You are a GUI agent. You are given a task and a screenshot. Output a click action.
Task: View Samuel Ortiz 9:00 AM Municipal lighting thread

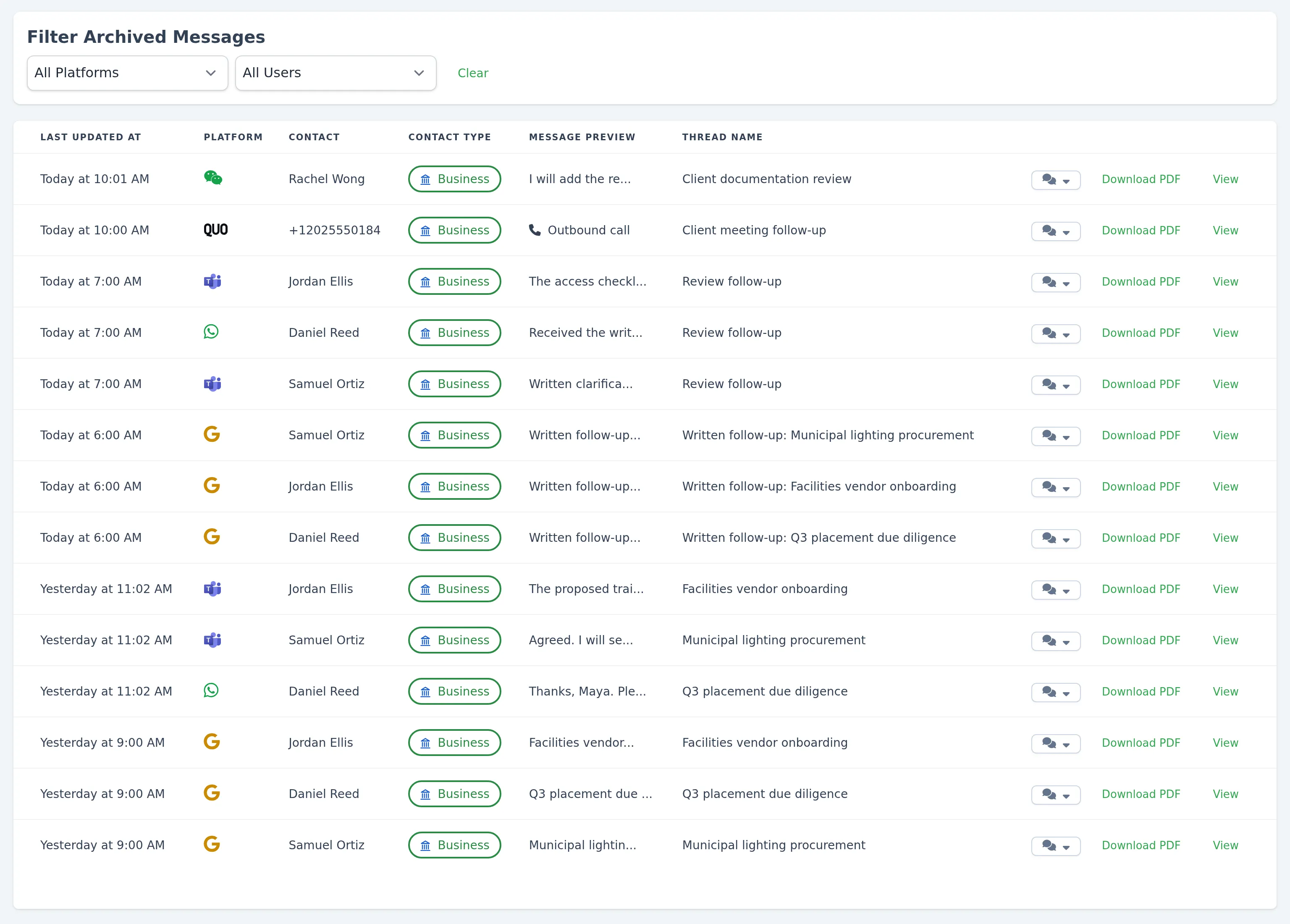pyautogui.click(x=1225, y=845)
